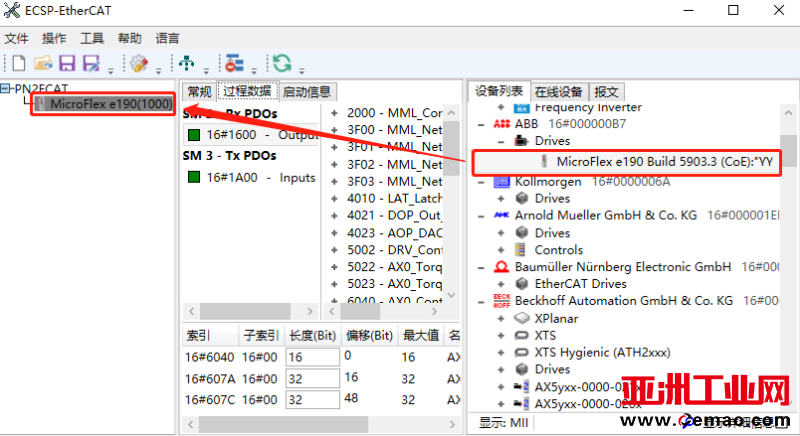Select the XTS Hygienic device icon
Screen dimensions: 800x436
tap(521, 352)
